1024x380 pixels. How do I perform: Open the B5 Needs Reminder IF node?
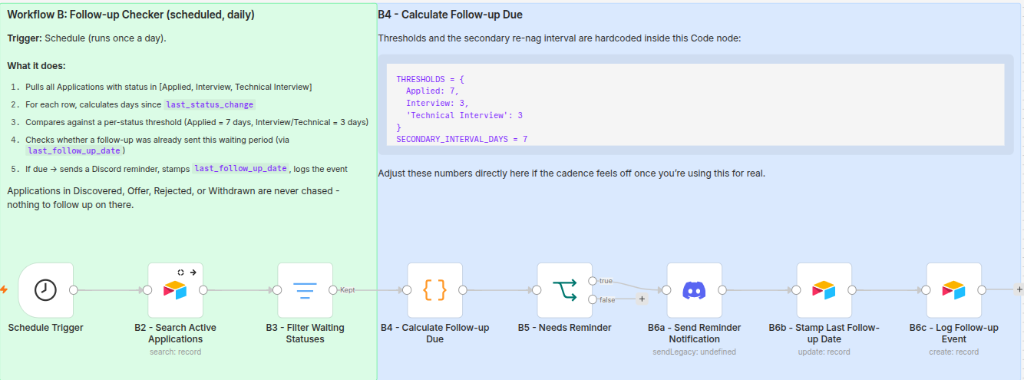click(565, 290)
